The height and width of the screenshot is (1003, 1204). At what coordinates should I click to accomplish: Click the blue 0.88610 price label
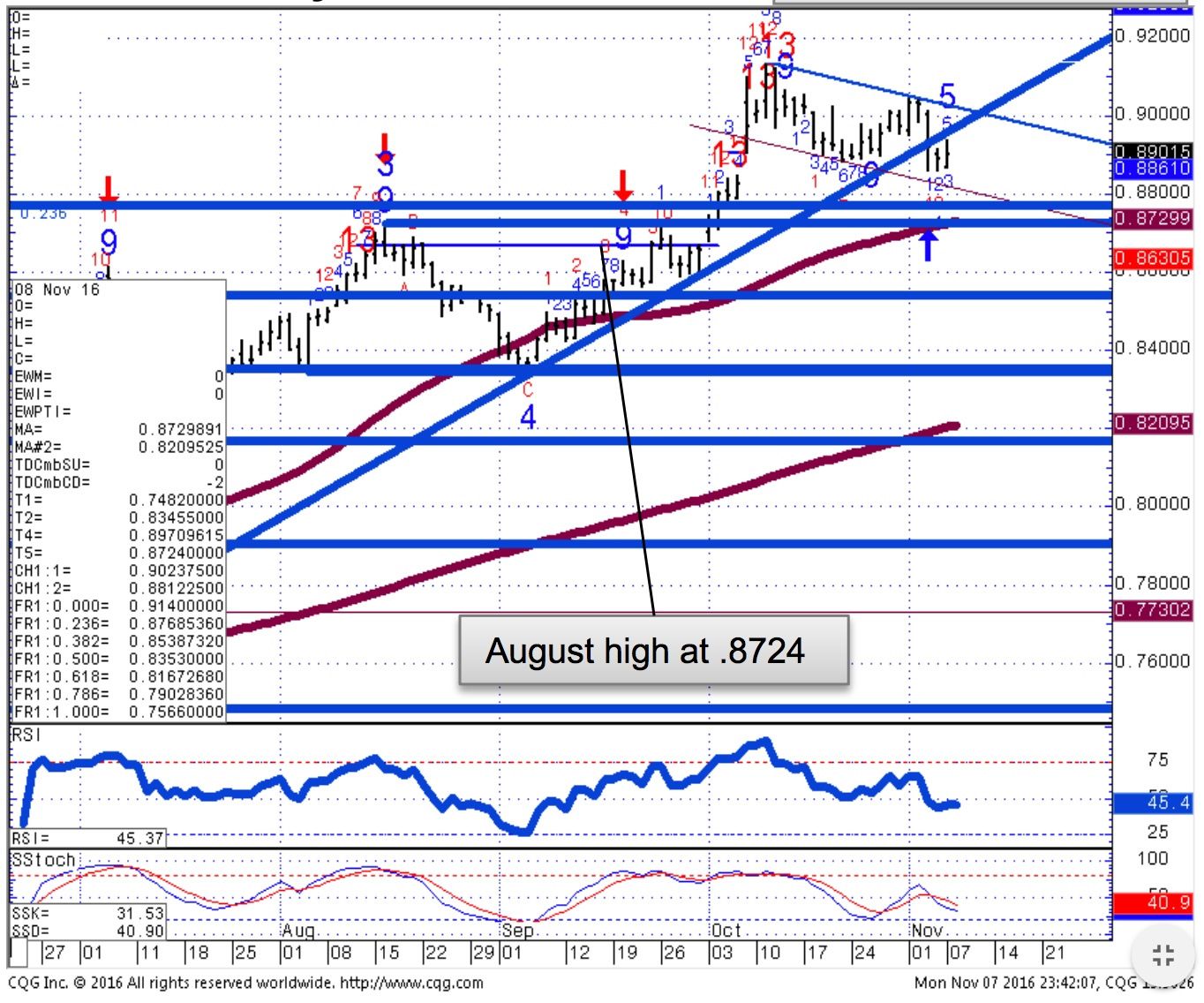(x=1153, y=168)
